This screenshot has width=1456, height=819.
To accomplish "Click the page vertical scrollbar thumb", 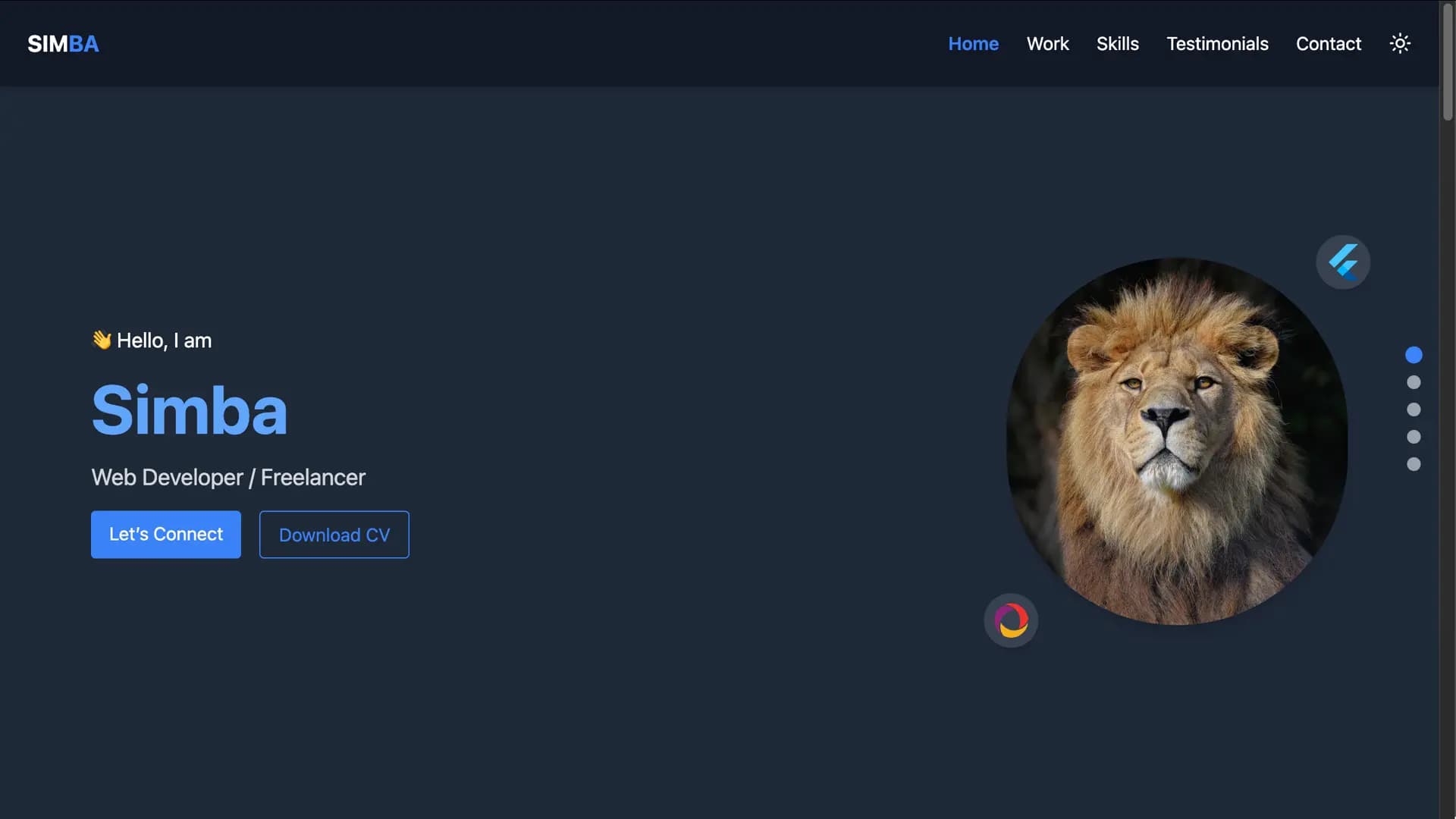I will pyautogui.click(x=1448, y=62).
